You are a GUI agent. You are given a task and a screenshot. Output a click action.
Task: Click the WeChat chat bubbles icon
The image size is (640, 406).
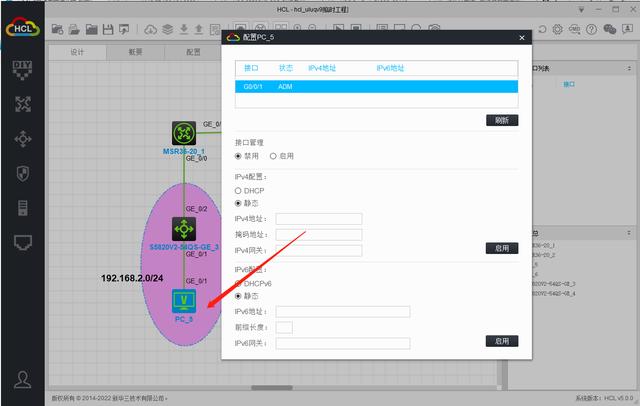610,29
